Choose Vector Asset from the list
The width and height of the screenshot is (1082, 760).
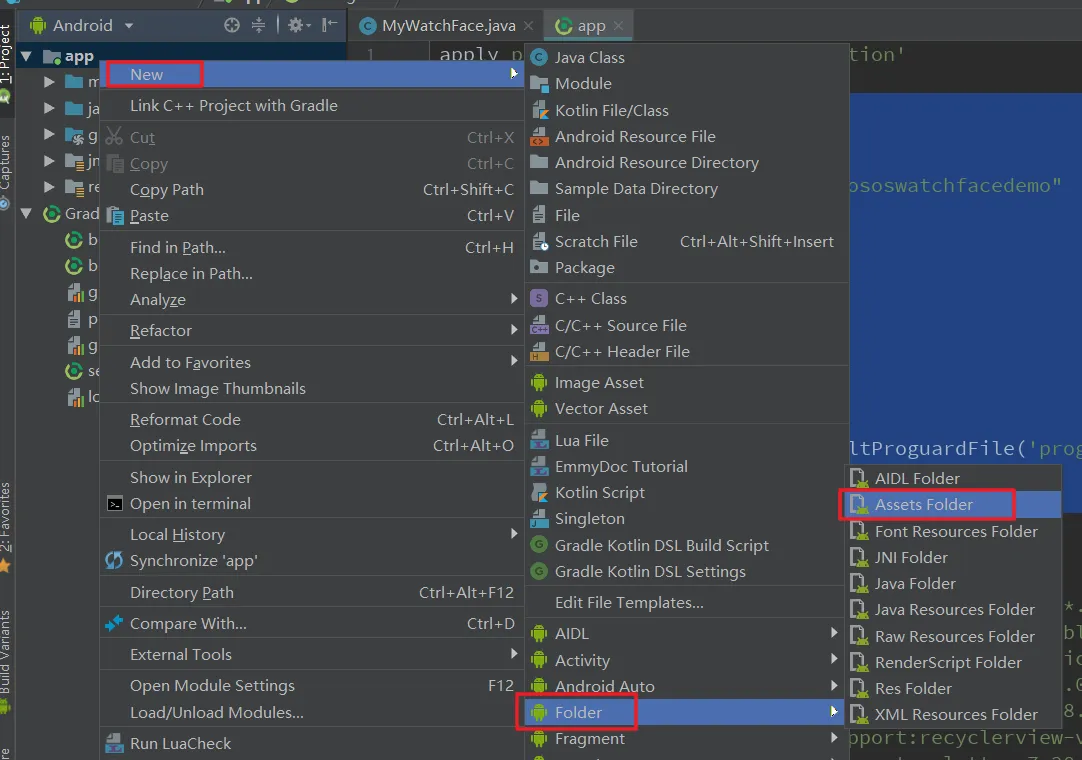[x=601, y=408]
